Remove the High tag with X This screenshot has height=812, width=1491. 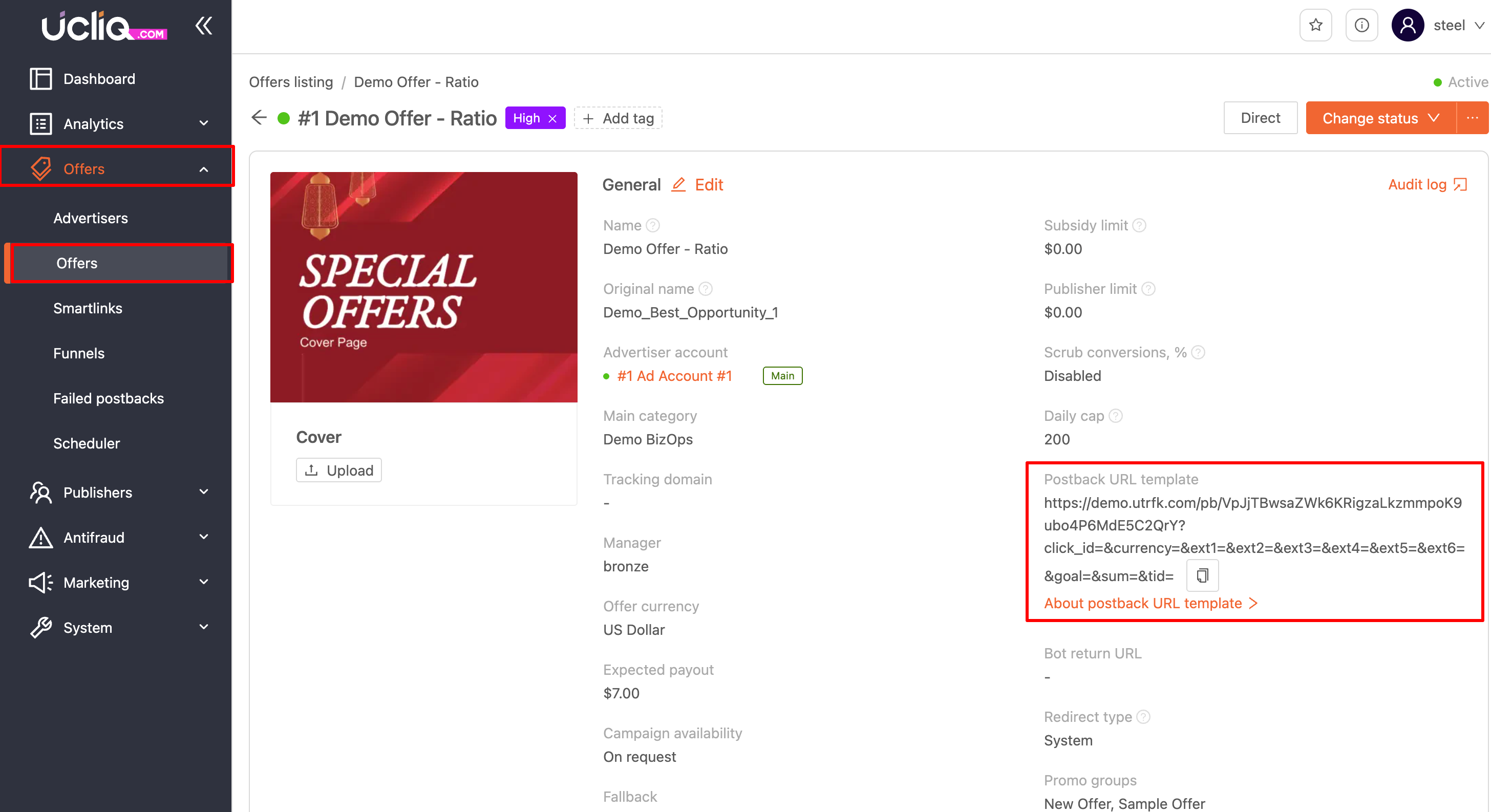pos(553,119)
